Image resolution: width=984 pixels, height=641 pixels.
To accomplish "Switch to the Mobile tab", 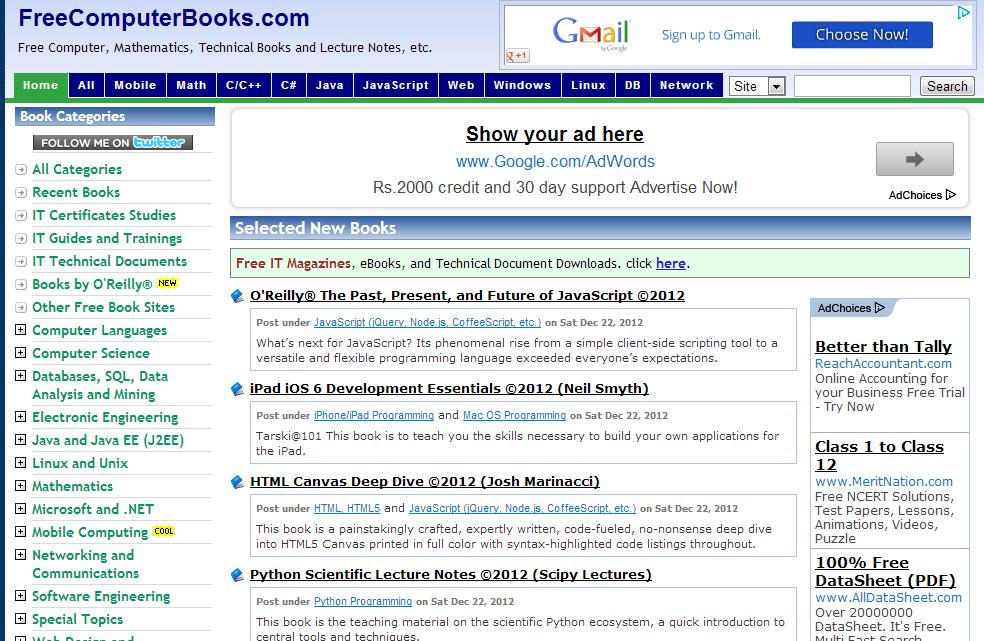I will (136, 85).
